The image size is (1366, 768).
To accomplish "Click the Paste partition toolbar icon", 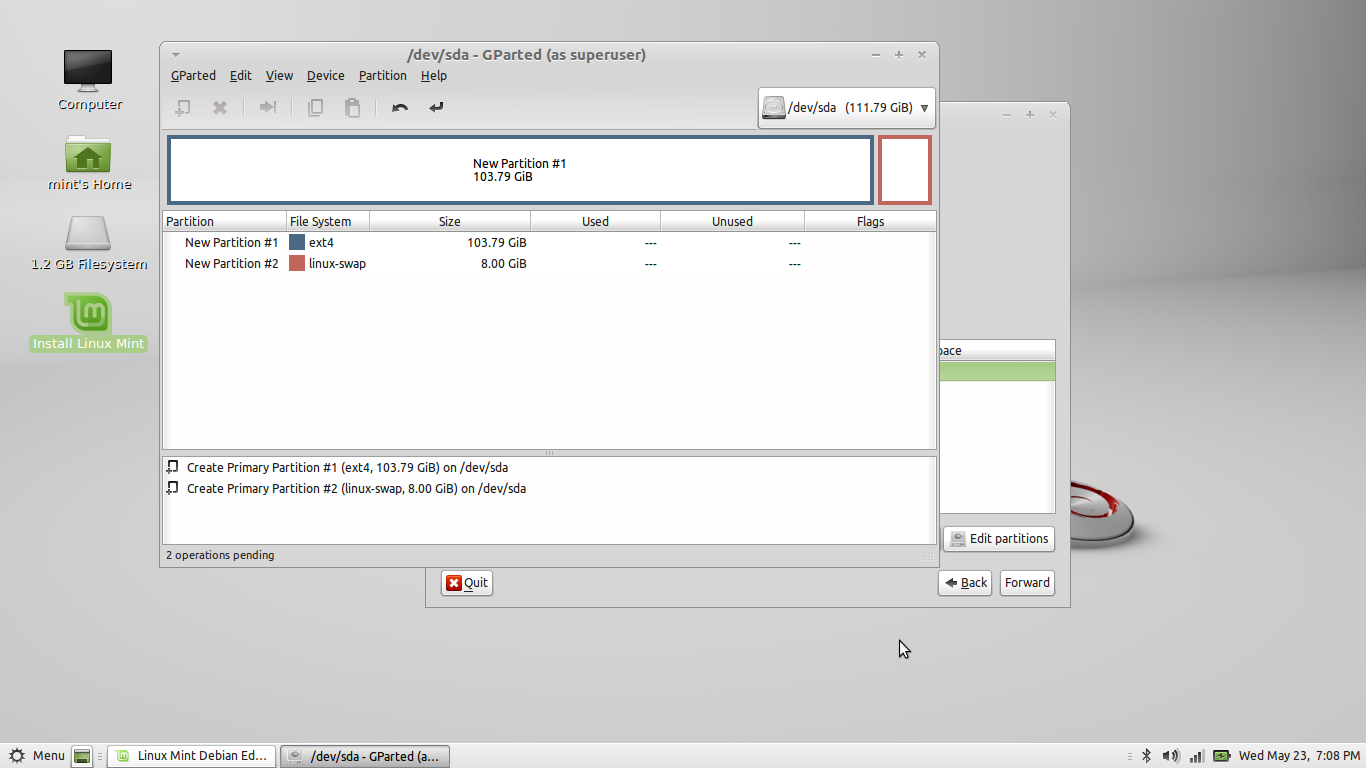I will (x=352, y=108).
